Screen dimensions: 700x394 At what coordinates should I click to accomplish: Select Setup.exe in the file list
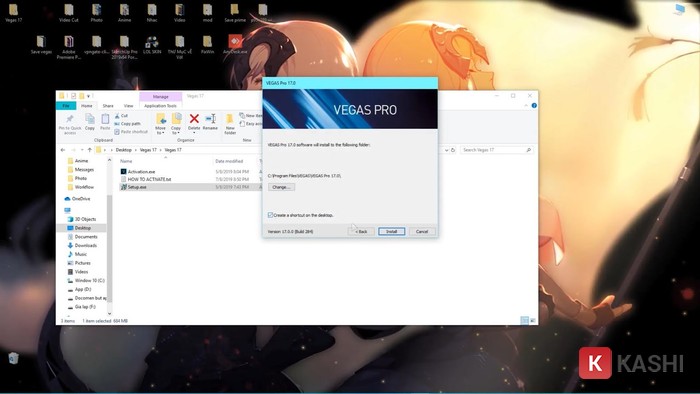[x=137, y=187]
